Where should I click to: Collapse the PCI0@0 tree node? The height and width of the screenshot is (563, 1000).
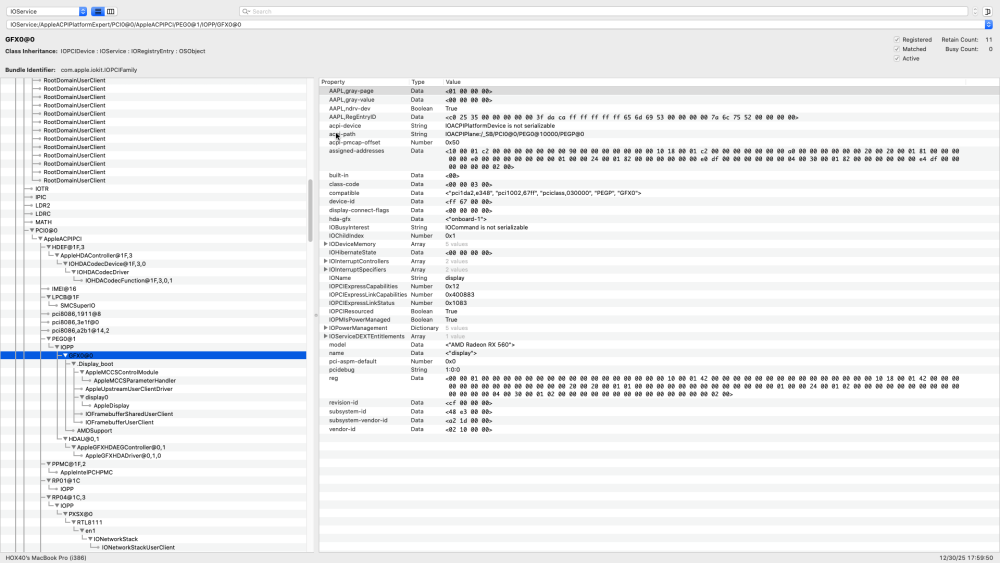(32, 231)
